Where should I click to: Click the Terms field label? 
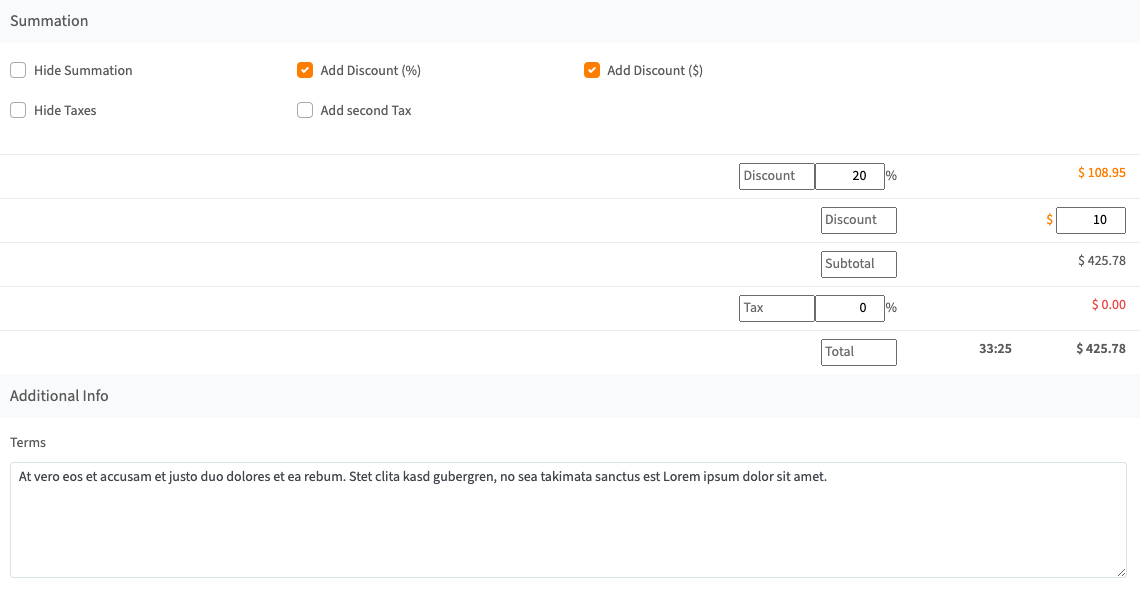[x=28, y=443]
